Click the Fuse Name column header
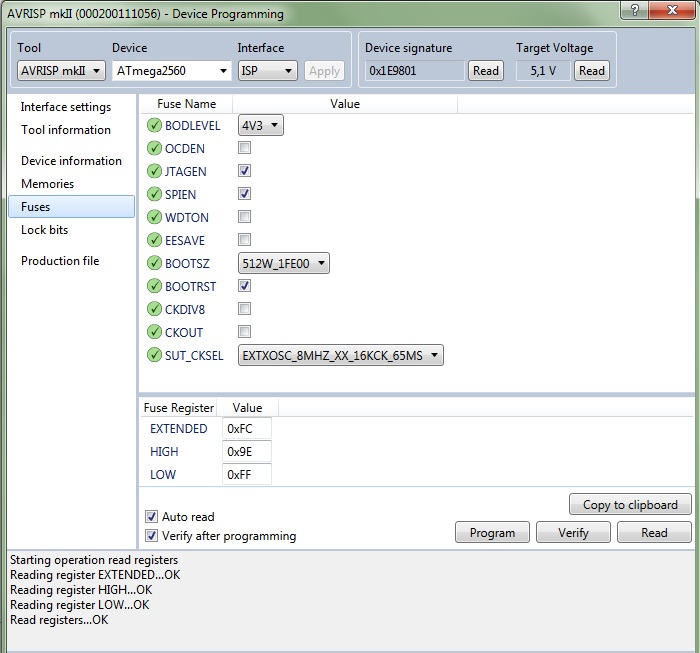The width and height of the screenshot is (700, 653). tap(187, 104)
